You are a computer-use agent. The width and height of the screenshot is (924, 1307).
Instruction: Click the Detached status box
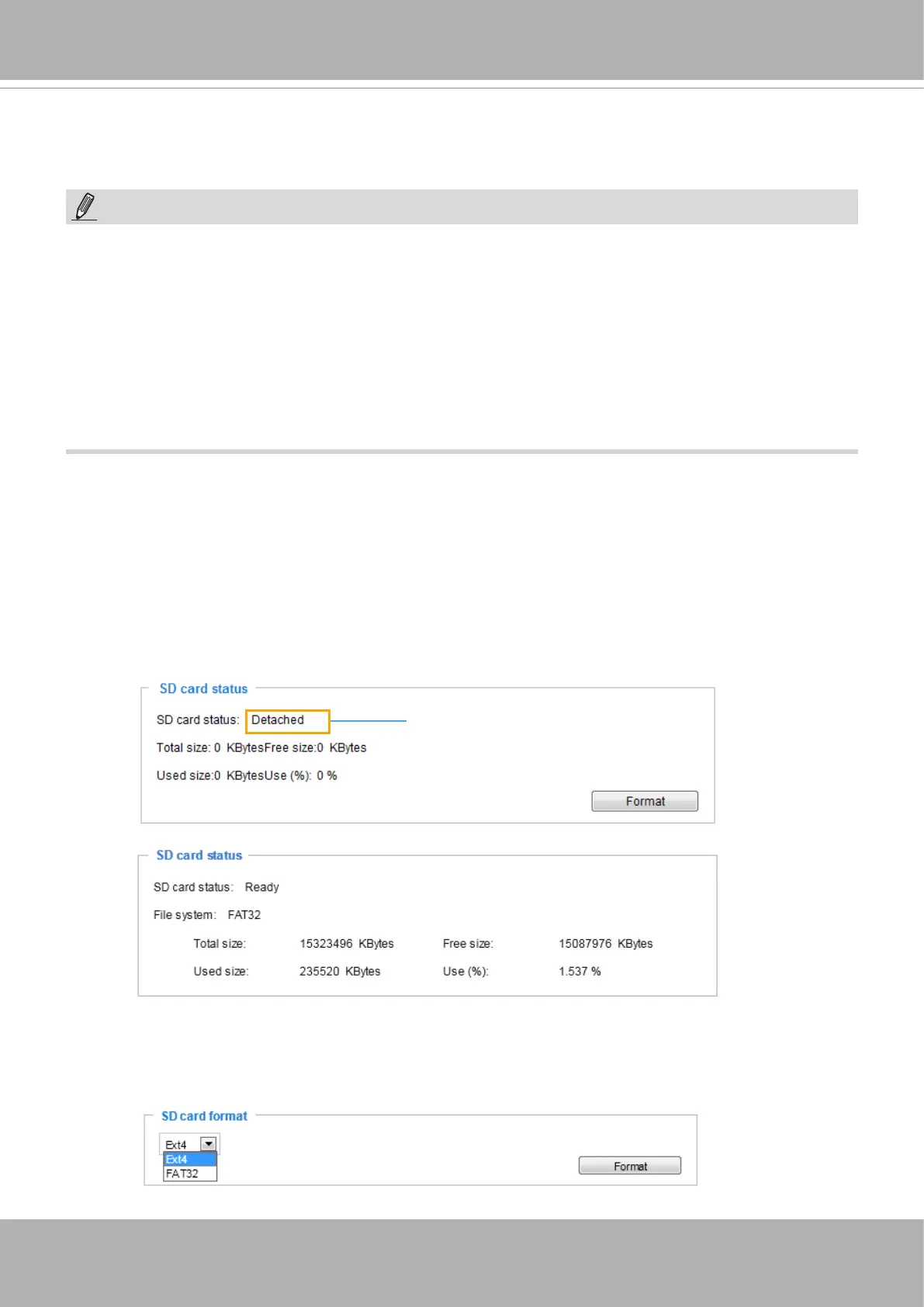coord(287,721)
